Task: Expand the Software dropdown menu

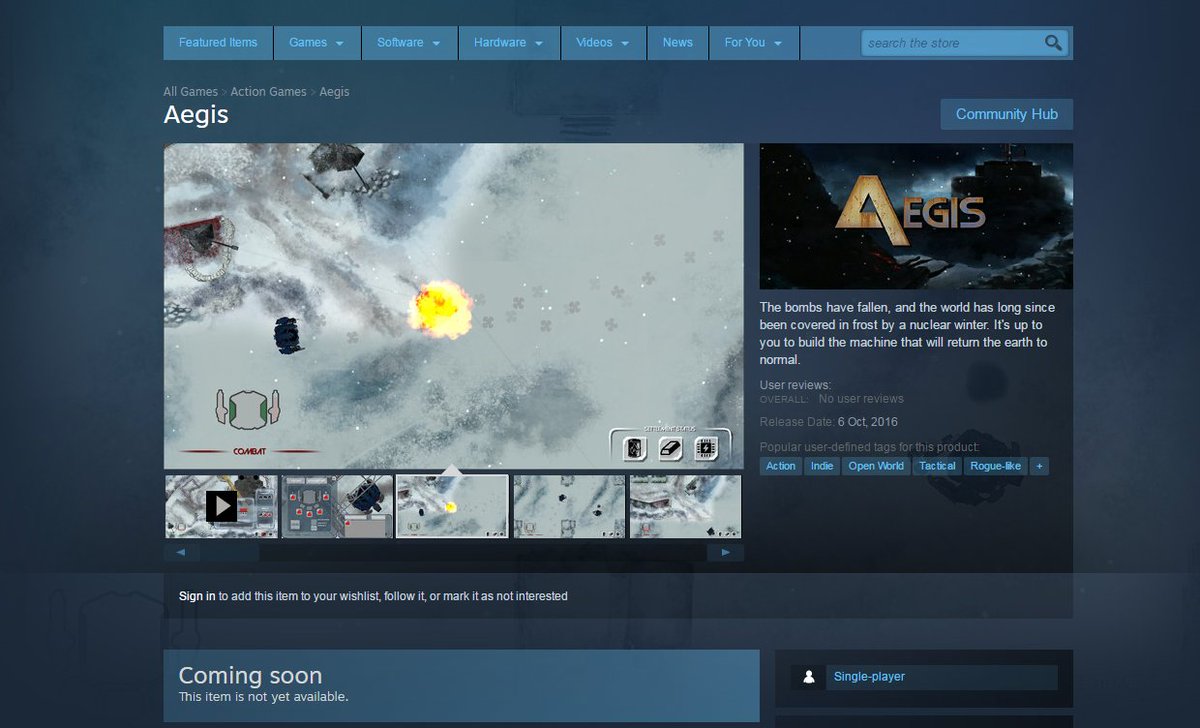Action: coord(409,43)
